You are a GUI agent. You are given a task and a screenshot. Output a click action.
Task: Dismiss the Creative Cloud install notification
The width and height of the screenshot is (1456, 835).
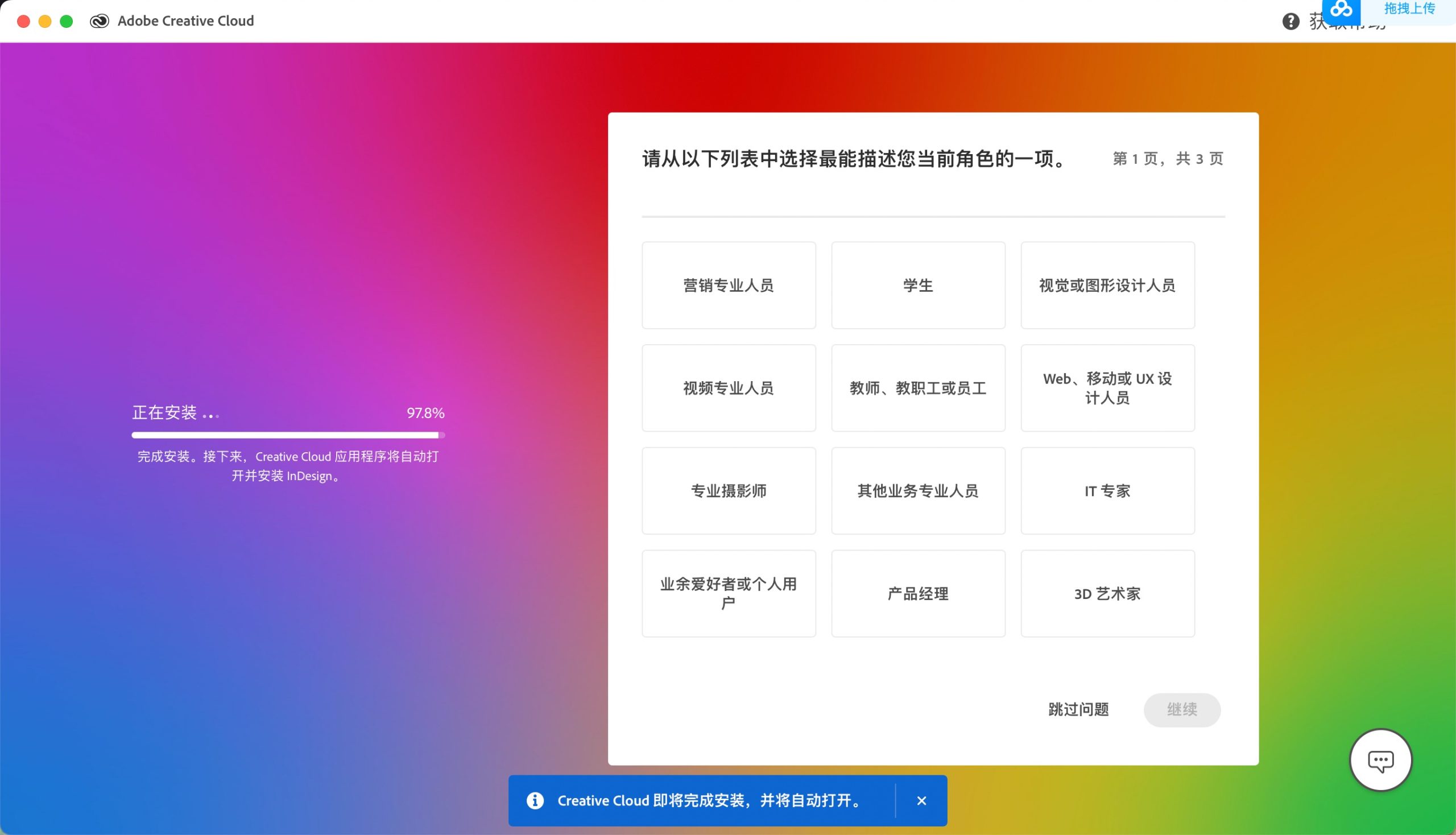pos(921,801)
